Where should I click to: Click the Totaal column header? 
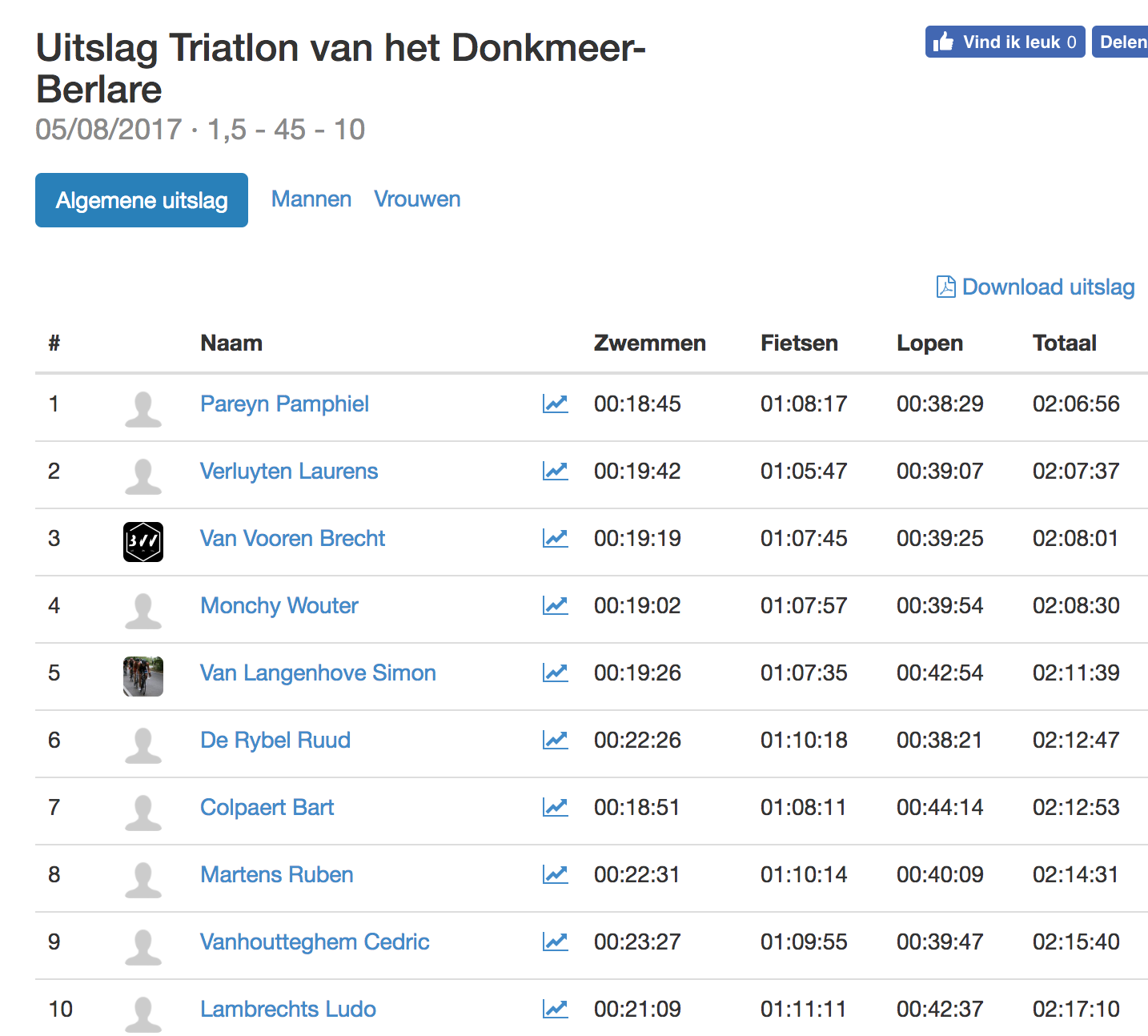[x=1064, y=343]
